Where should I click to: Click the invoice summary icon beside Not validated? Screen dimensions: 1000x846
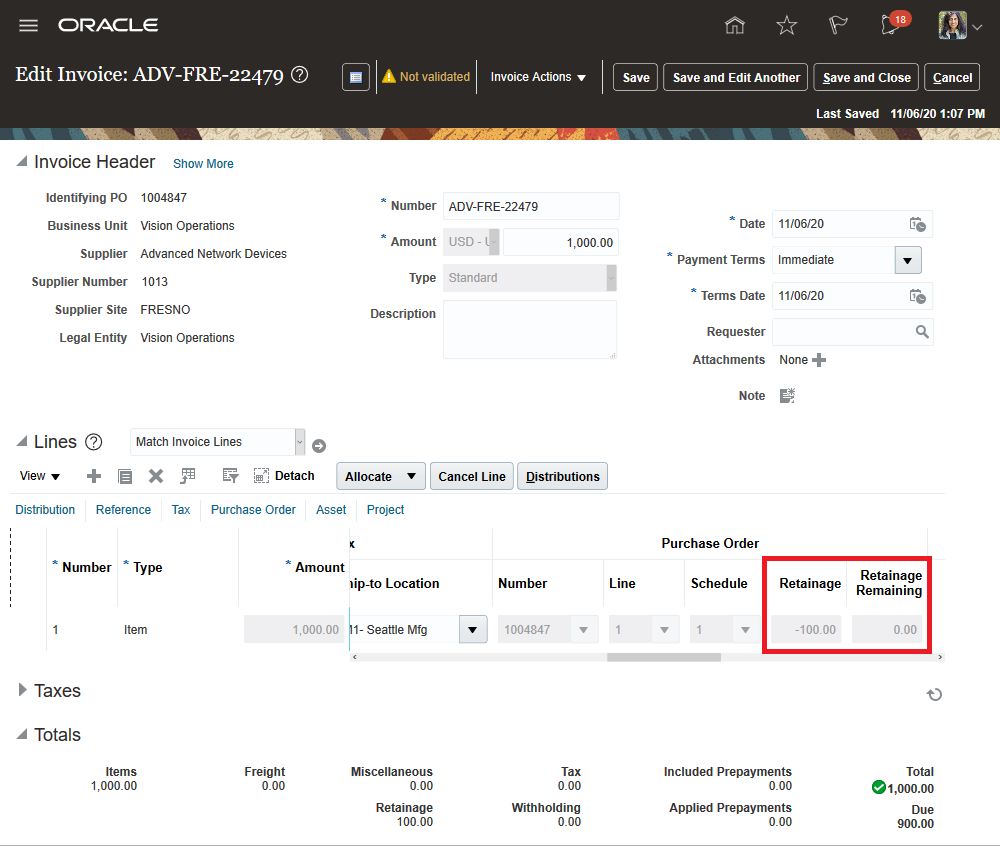356,77
